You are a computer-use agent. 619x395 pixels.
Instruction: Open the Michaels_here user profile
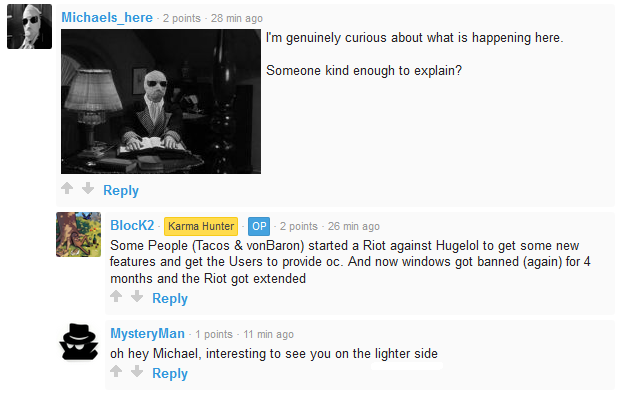(107, 17)
